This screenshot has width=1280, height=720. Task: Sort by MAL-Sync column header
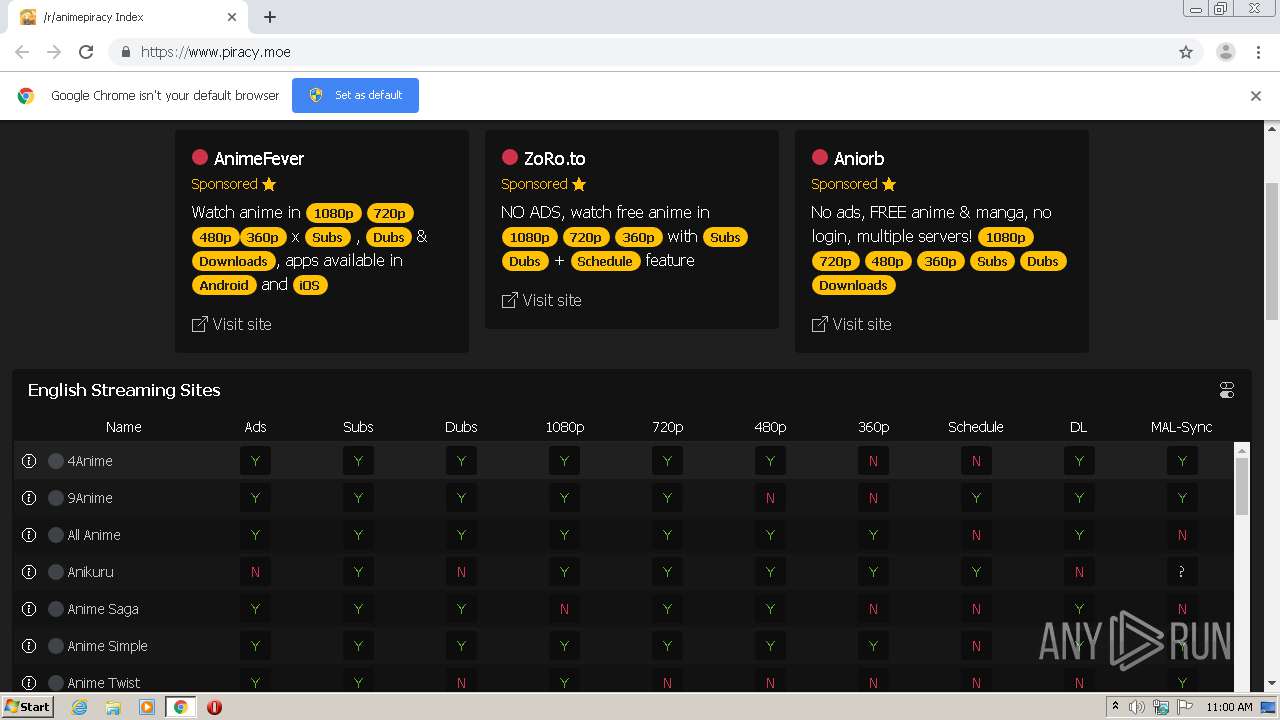[x=1182, y=427]
